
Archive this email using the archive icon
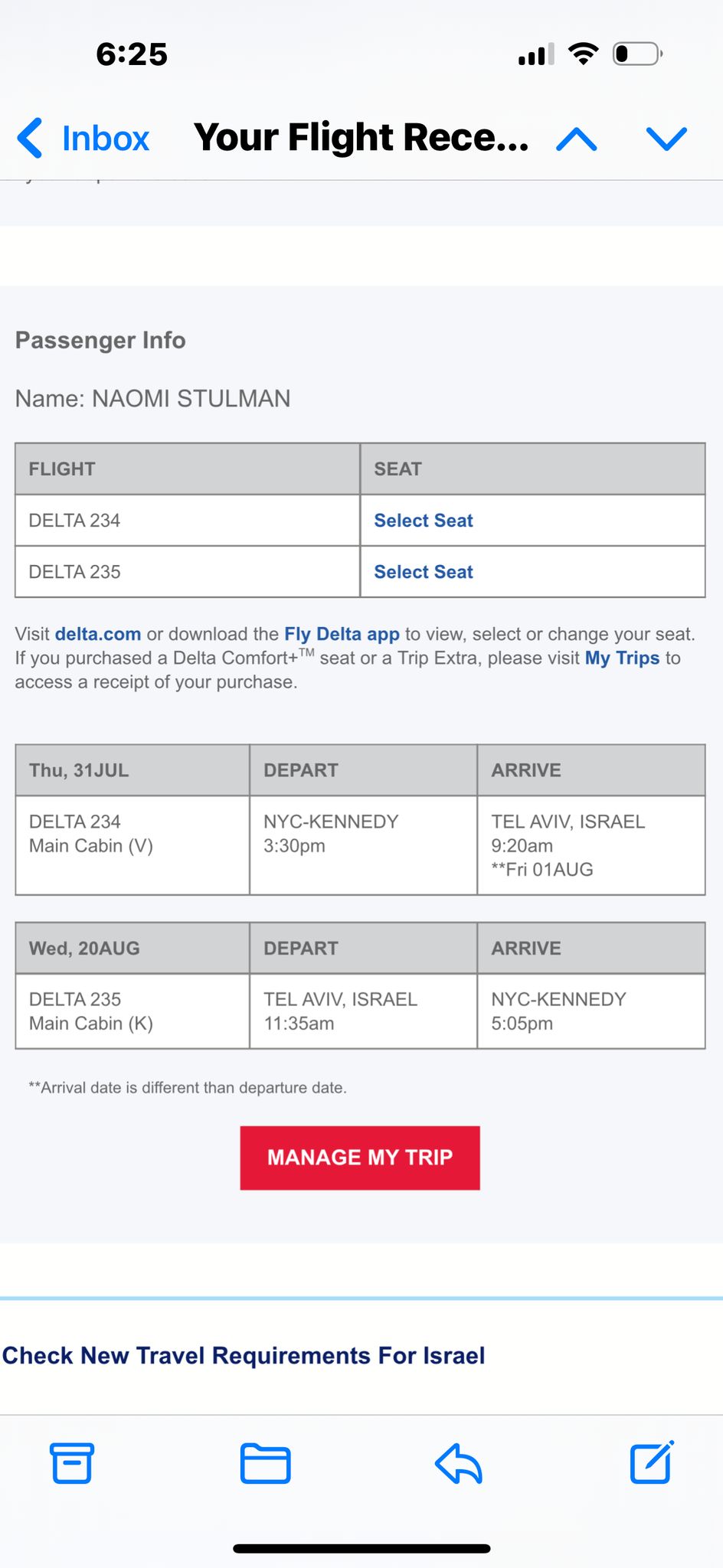[x=72, y=1463]
